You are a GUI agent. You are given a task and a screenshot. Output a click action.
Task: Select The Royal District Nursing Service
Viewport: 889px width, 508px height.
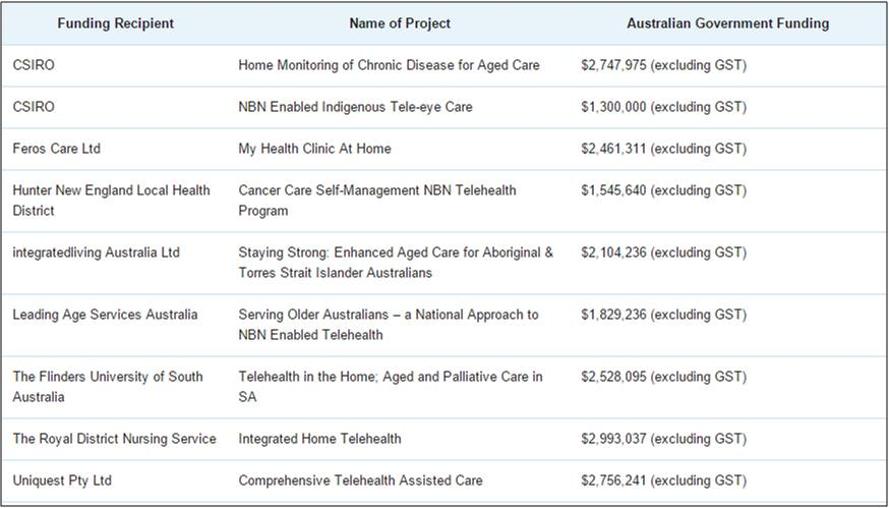tap(115, 439)
